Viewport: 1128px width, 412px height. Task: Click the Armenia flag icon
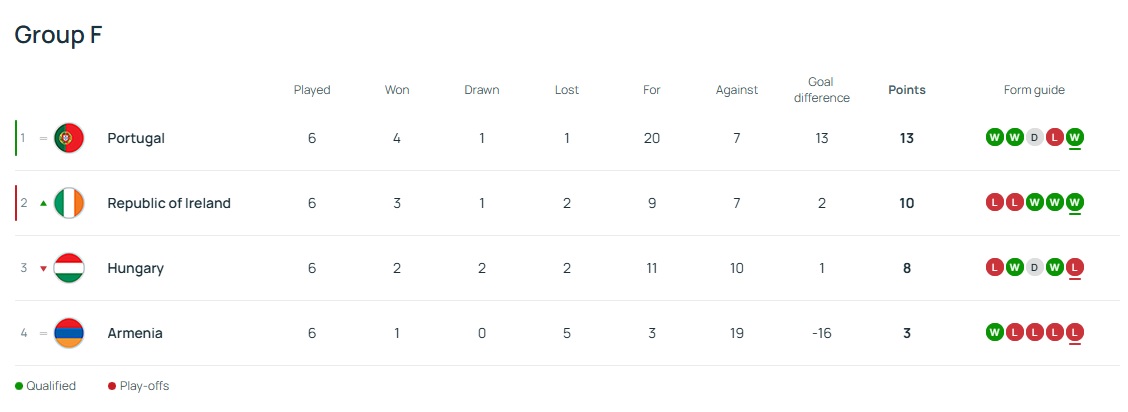[69, 333]
